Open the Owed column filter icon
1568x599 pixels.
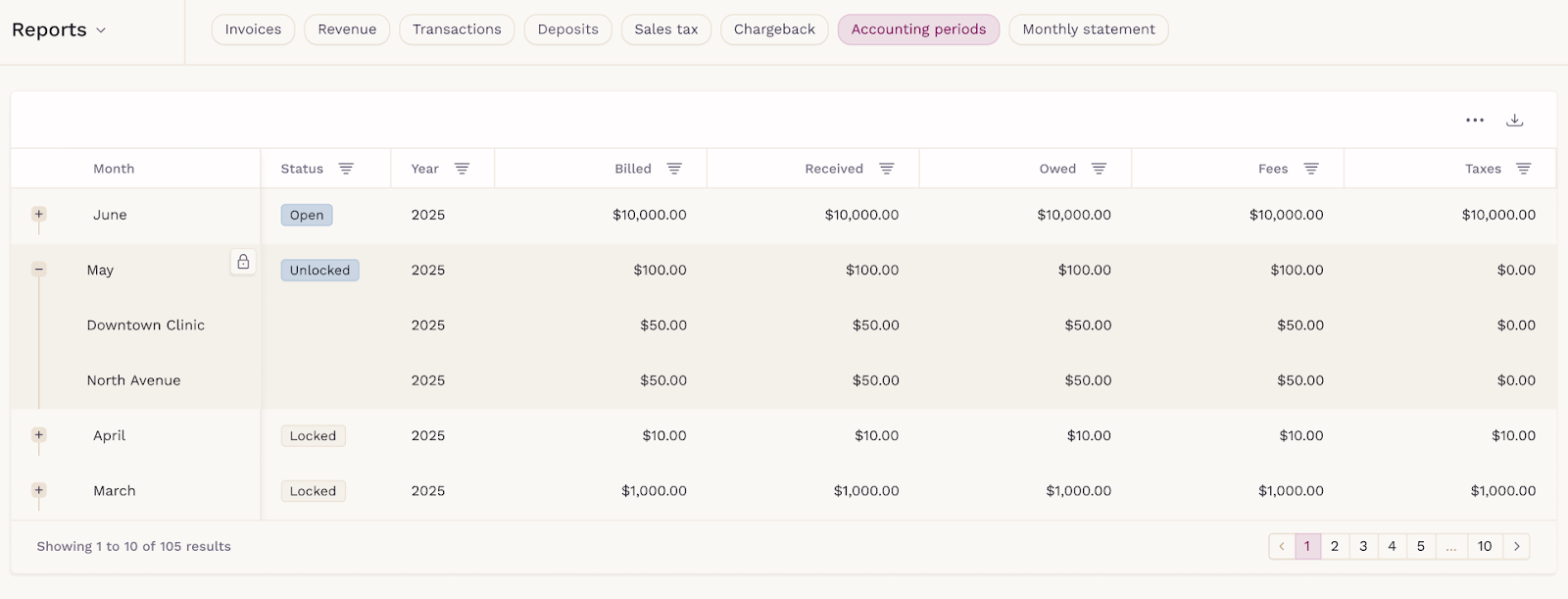tap(1099, 169)
